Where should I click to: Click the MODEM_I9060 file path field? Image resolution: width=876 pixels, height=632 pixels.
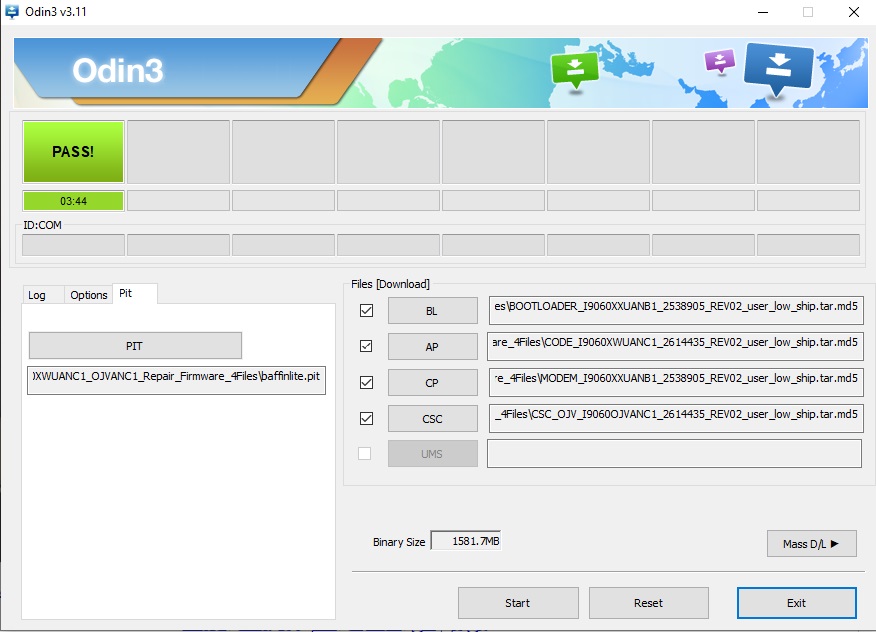pyautogui.click(x=676, y=383)
